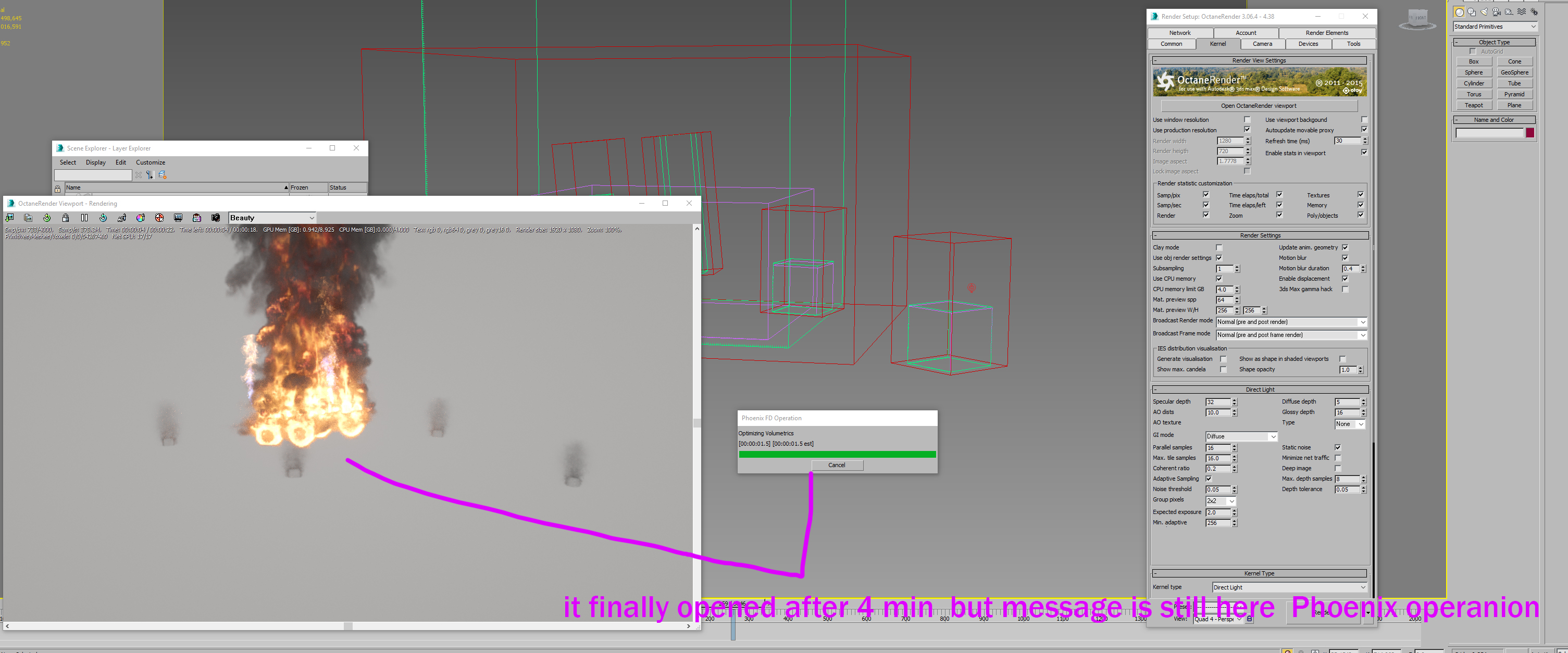Click Open OctaneRender viewport button
1568x653 pixels.
1258,105
